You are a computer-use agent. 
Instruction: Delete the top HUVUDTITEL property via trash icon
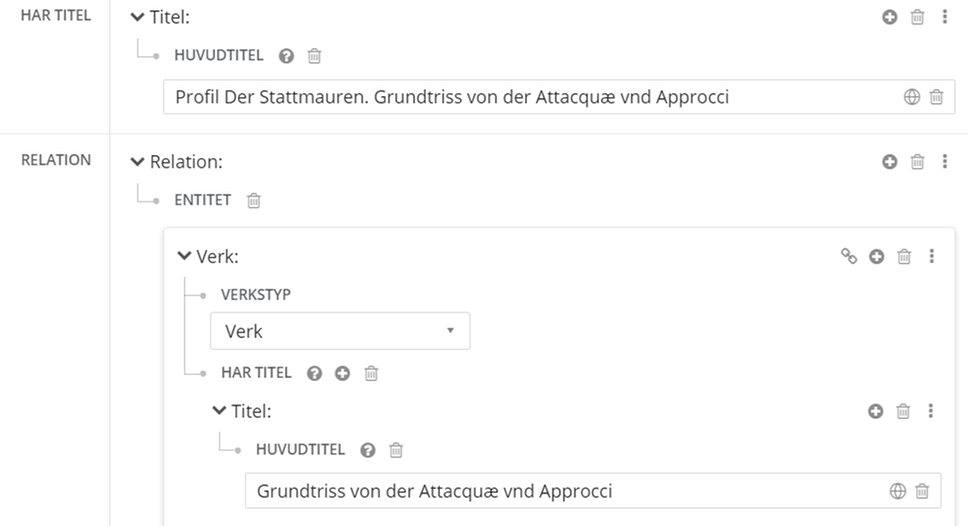[314, 56]
